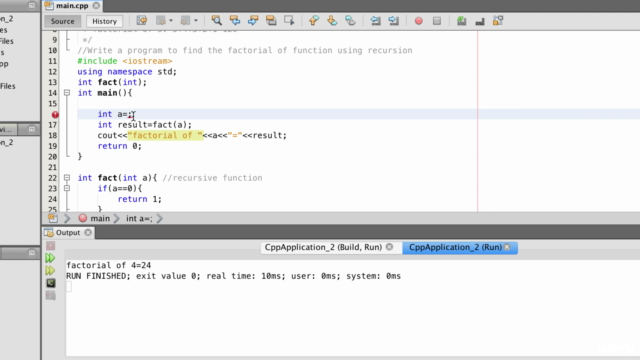Collapse the main() code fold on line 14

(67, 93)
